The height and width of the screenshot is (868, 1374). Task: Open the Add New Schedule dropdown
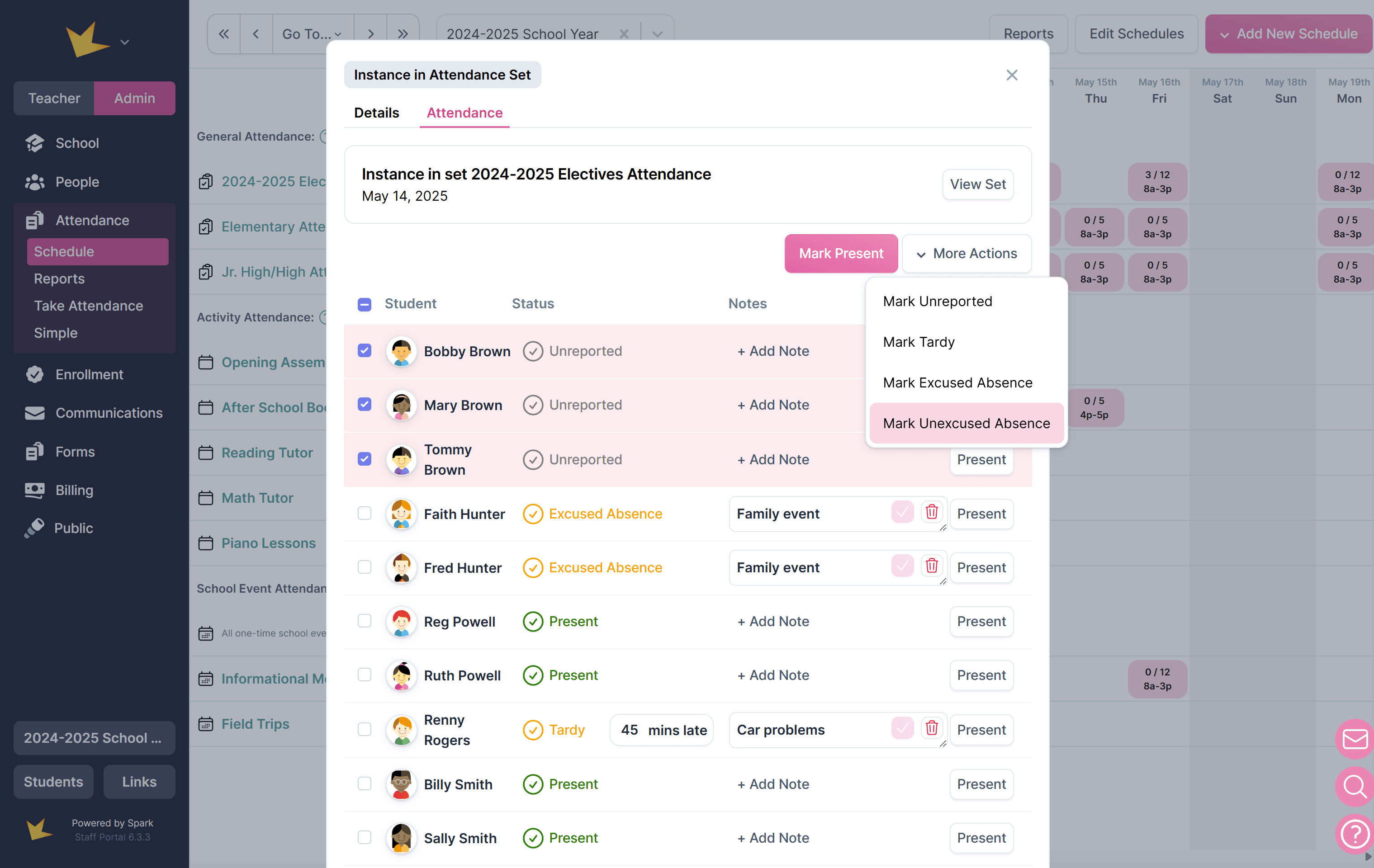(1289, 34)
